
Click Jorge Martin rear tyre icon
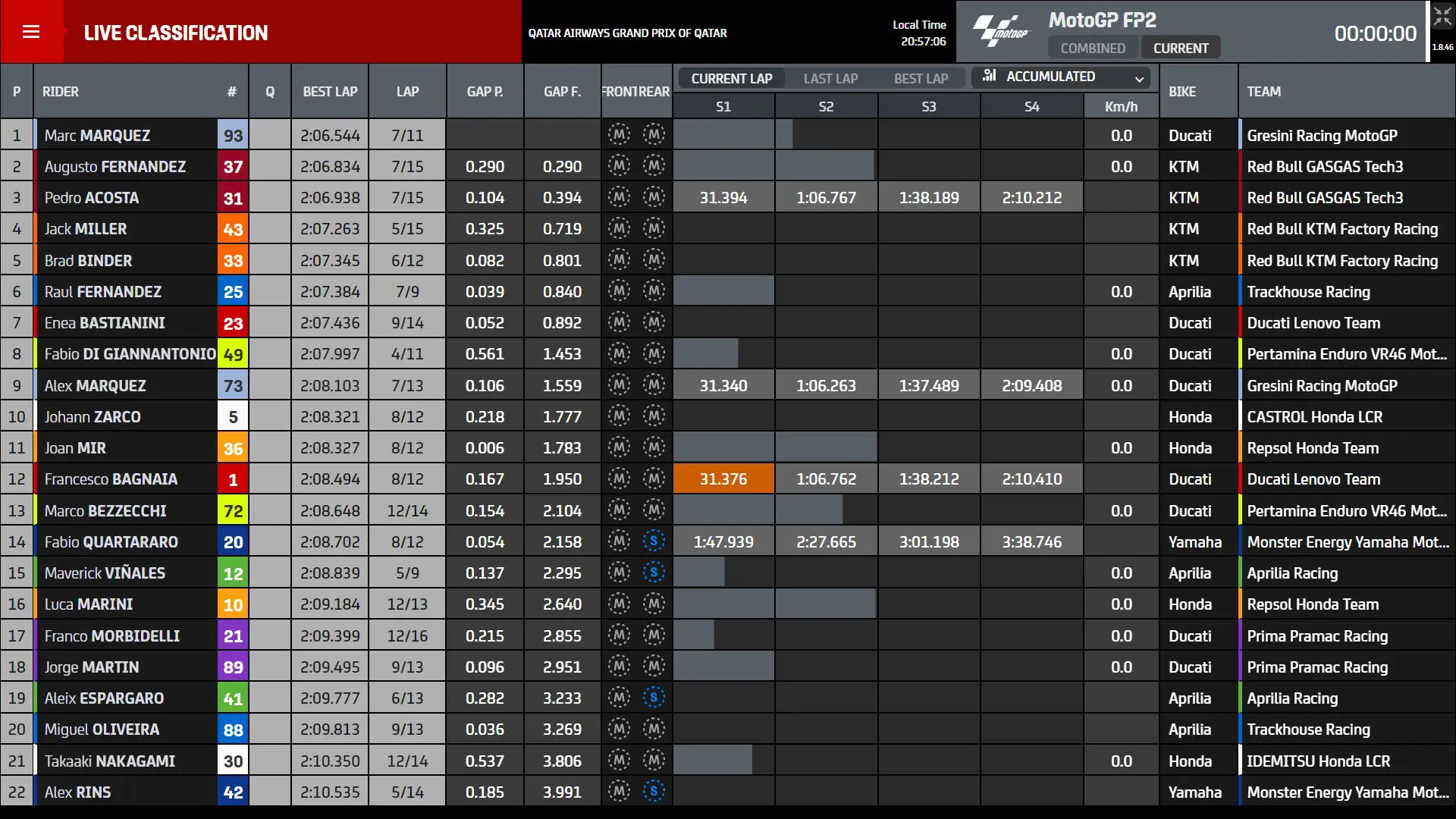click(654, 667)
